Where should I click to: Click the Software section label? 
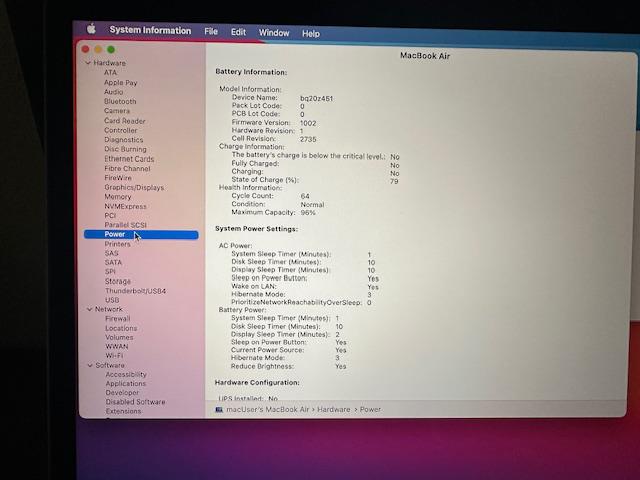point(110,365)
